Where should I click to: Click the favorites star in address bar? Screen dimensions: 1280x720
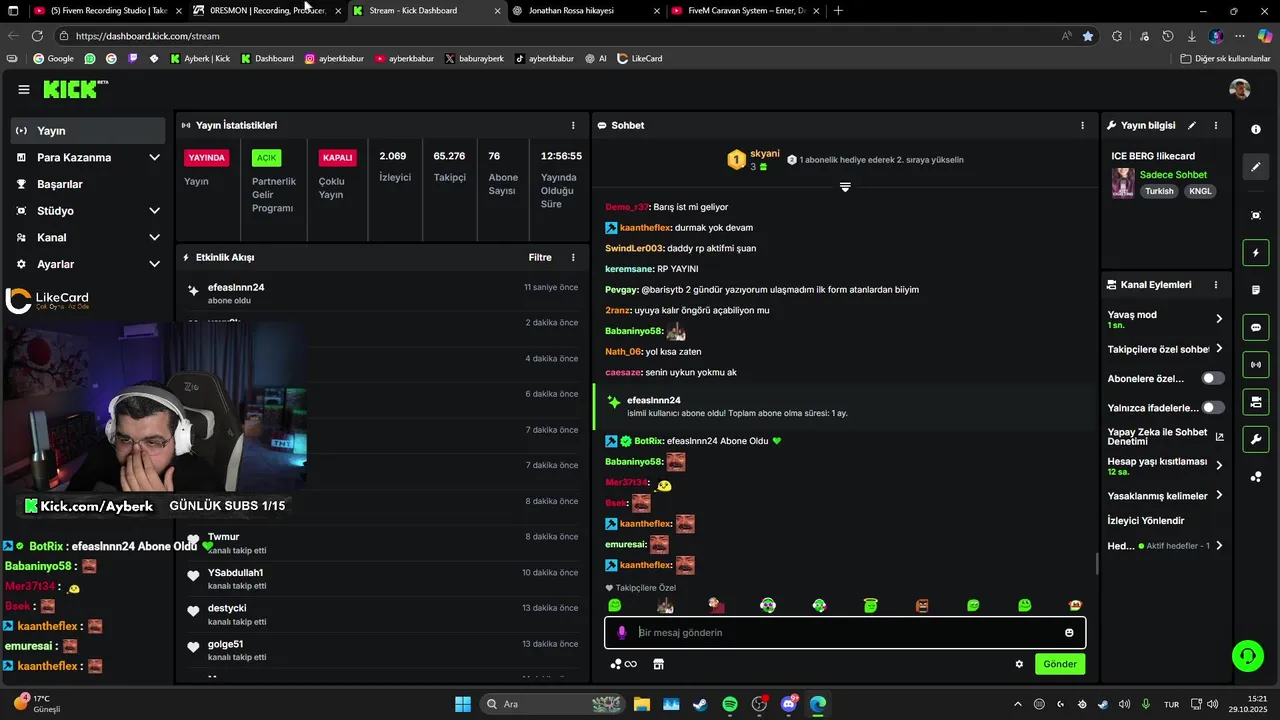pos(1088,36)
